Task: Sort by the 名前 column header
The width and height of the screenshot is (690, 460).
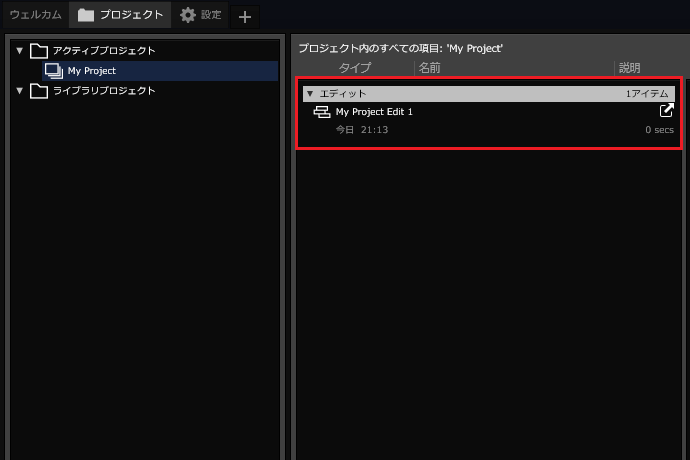Action: coord(429,68)
